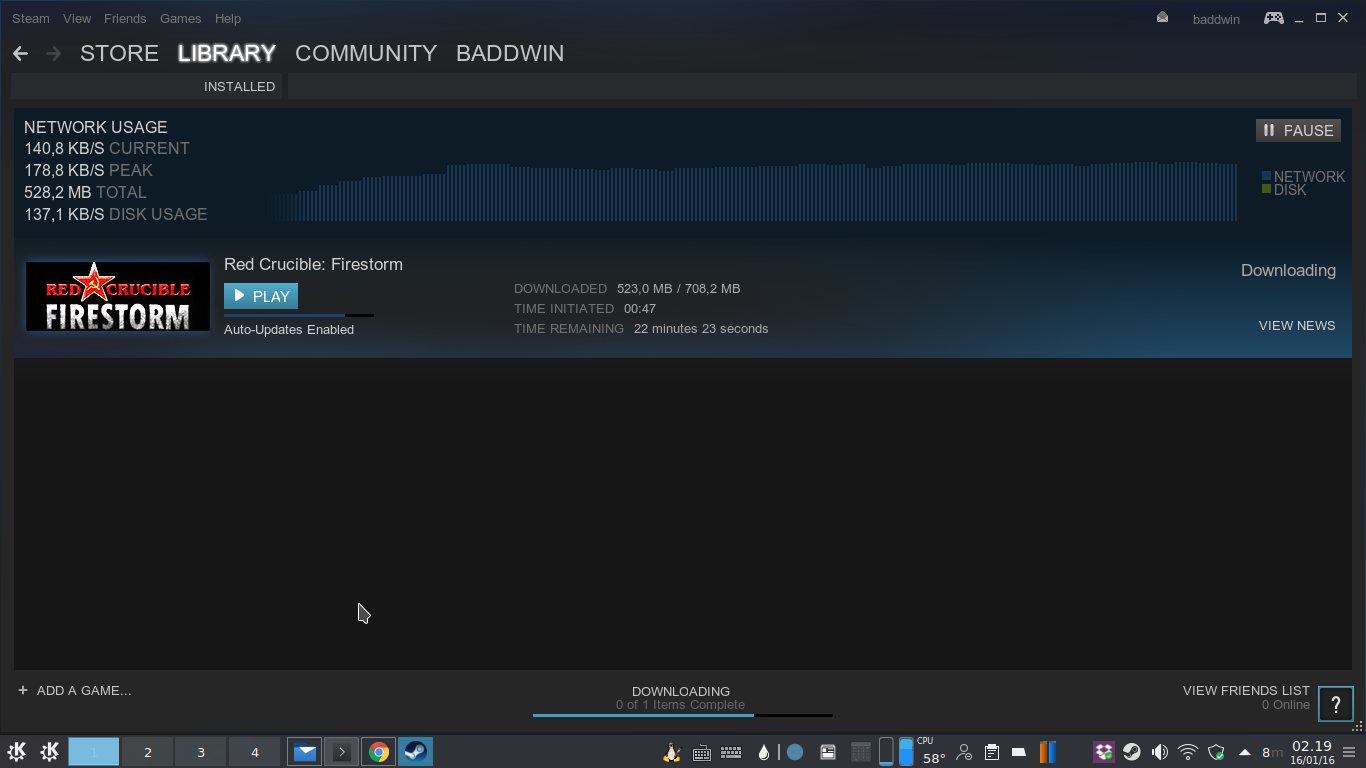Open the View menu
The height and width of the screenshot is (768, 1366).
point(77,18)
